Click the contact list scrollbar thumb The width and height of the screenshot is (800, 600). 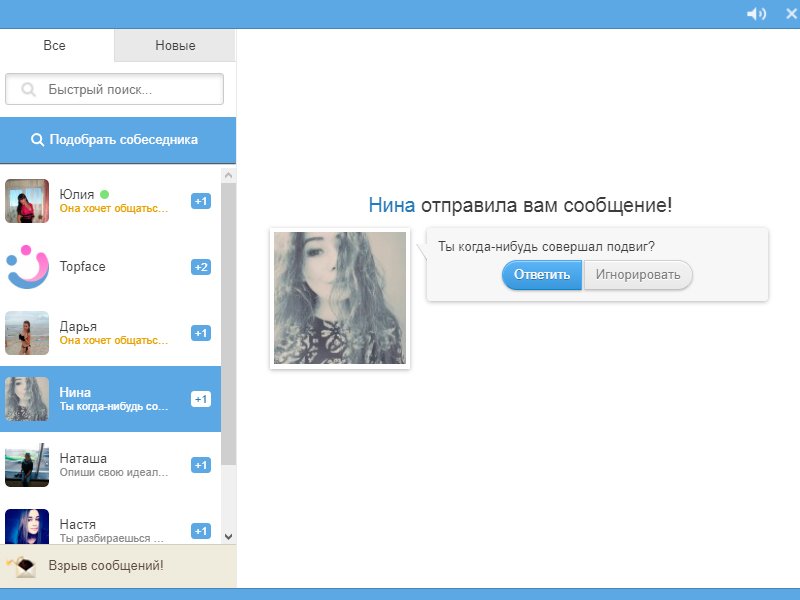tap(229, 324)
